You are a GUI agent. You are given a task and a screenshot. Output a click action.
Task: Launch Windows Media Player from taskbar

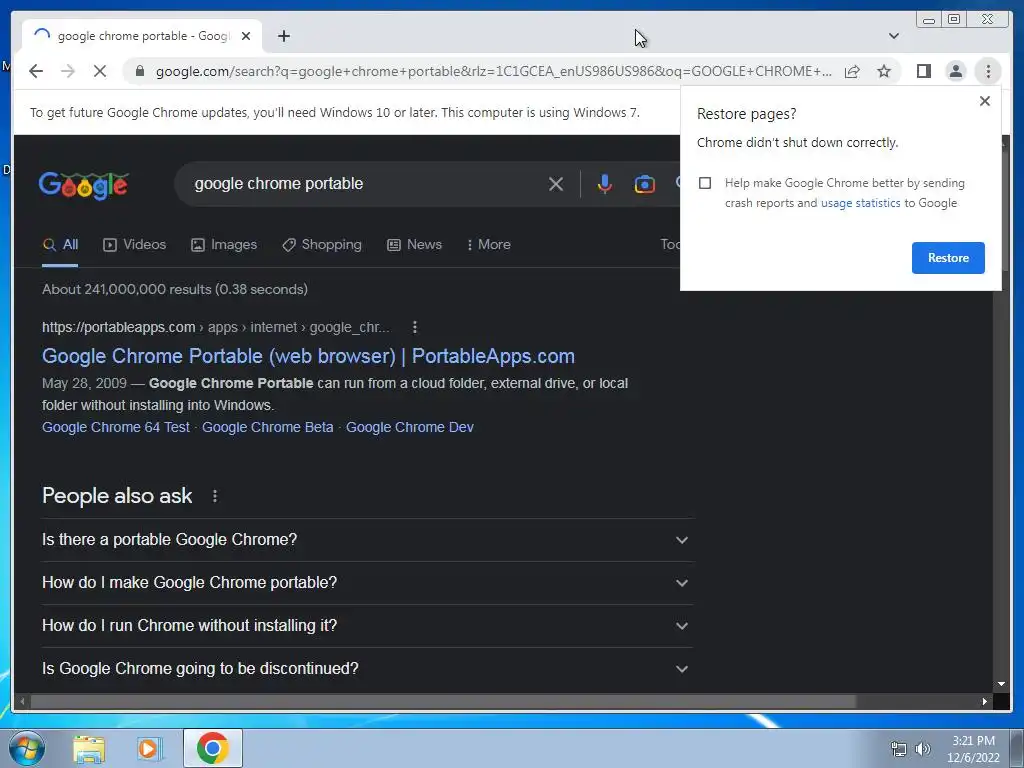pyautogui.click(x=150, y=749)
